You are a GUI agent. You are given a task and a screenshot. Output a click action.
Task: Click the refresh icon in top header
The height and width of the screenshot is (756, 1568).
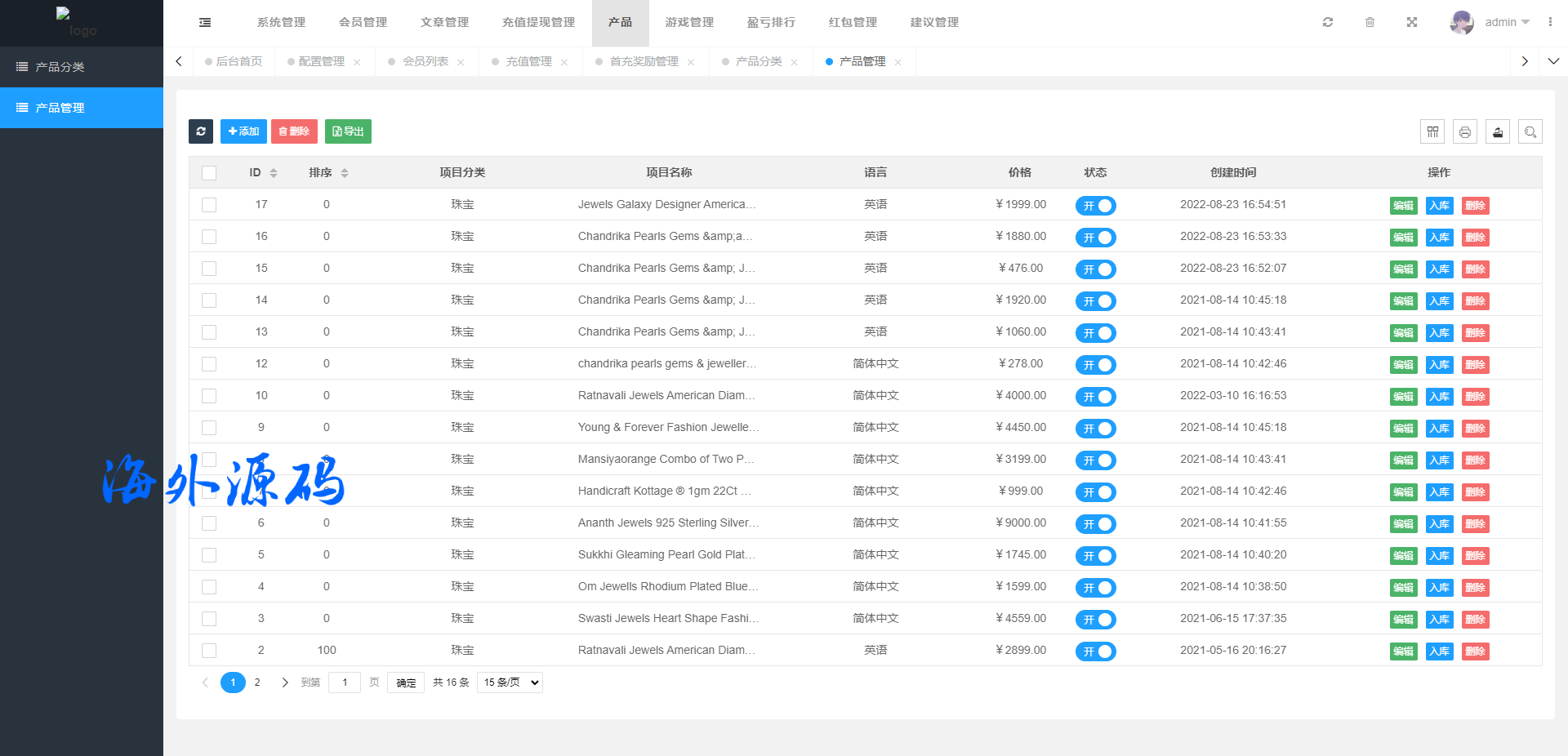point(1328,23)
